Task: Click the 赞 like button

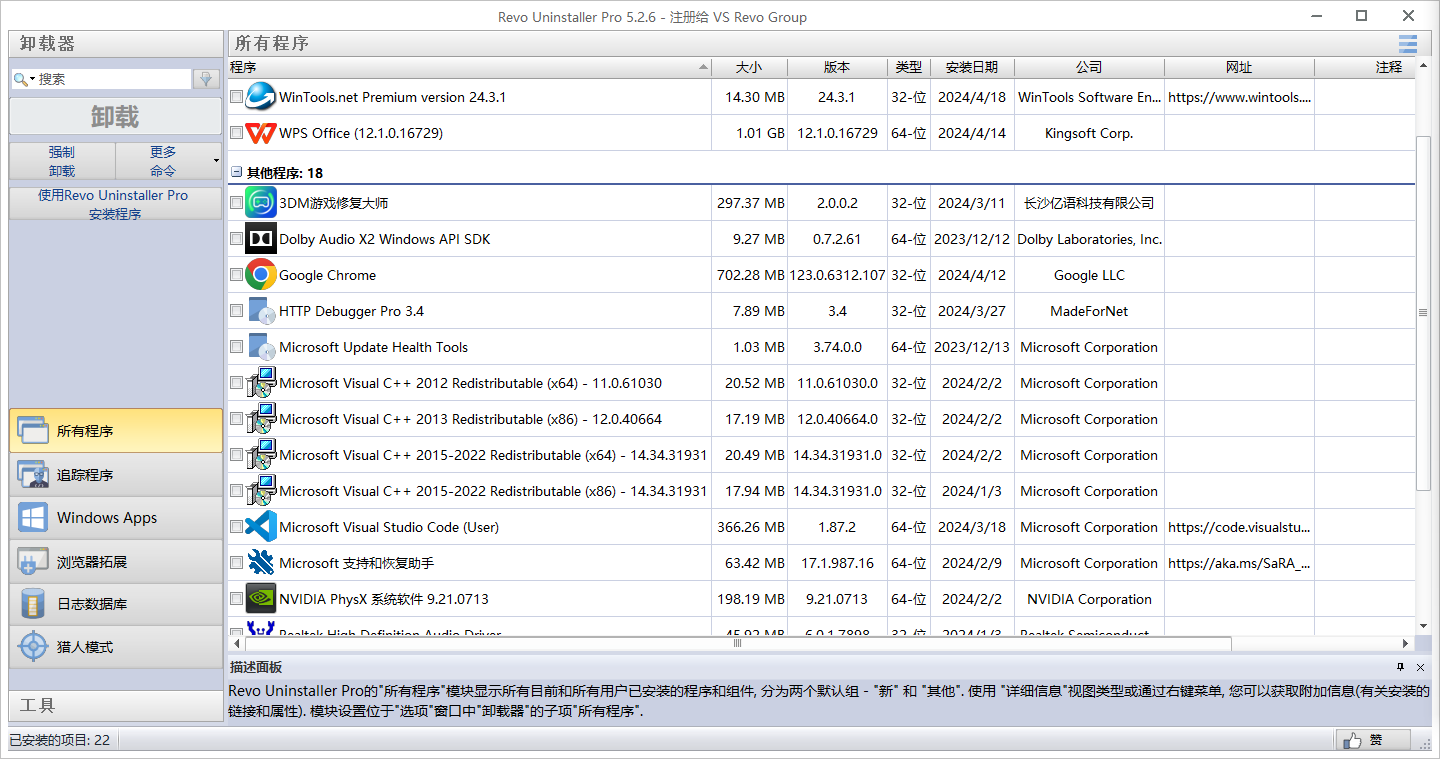Action: point(1373,740)
